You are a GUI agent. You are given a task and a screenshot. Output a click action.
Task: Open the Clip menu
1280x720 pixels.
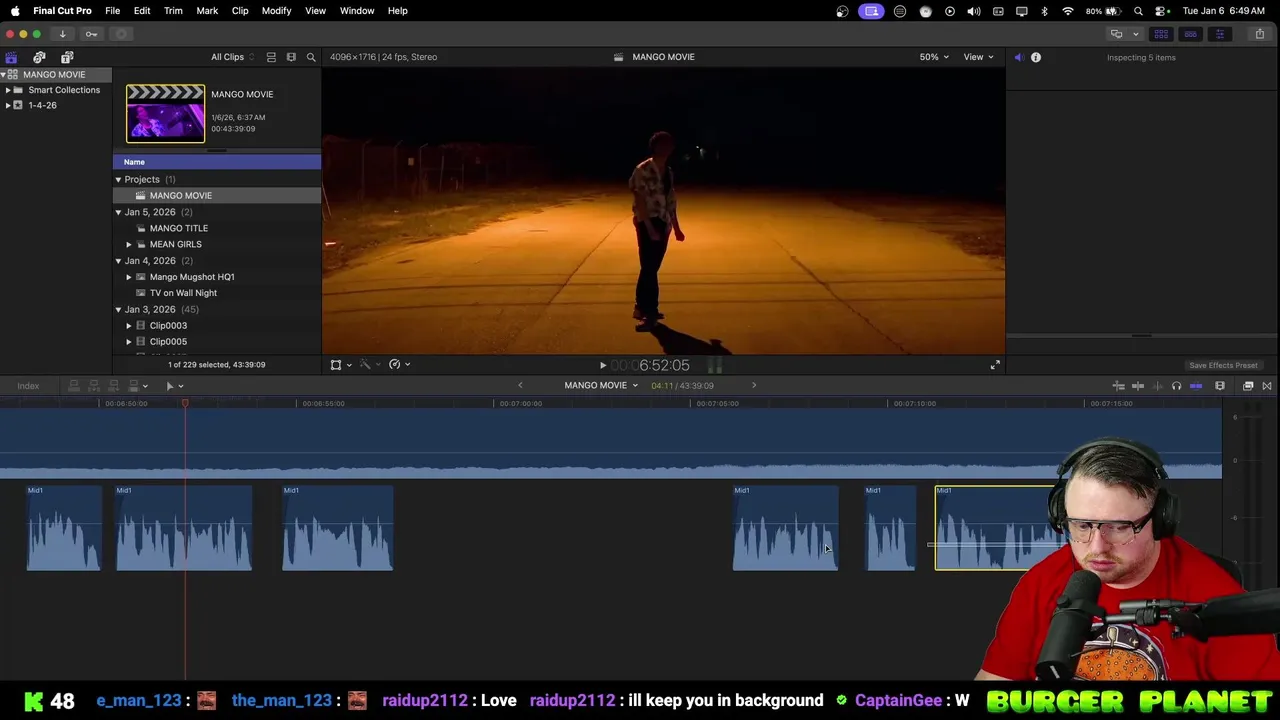[240, 11]
